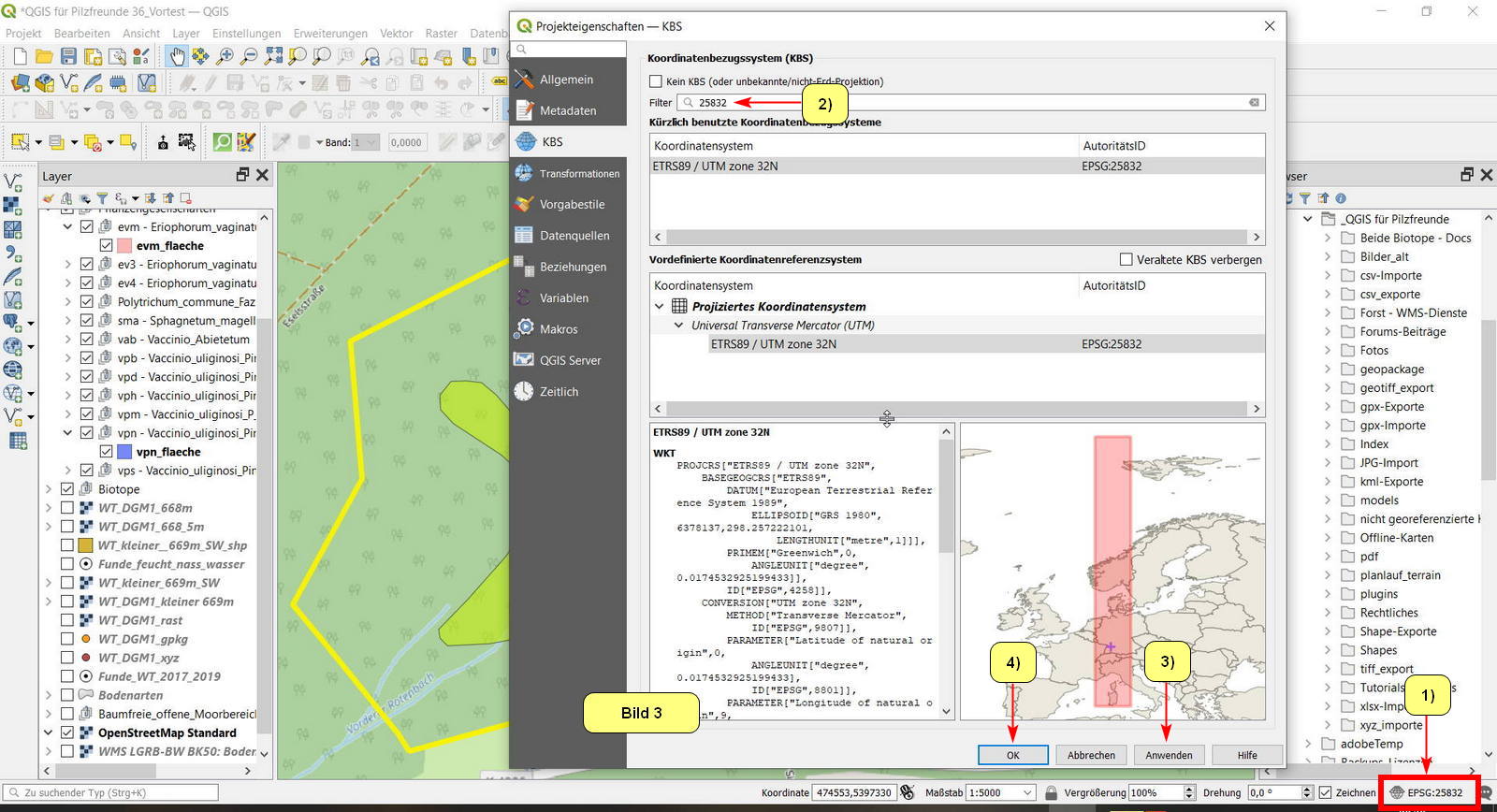Click the EPSG:25832 status bar button

point(1427,792)
